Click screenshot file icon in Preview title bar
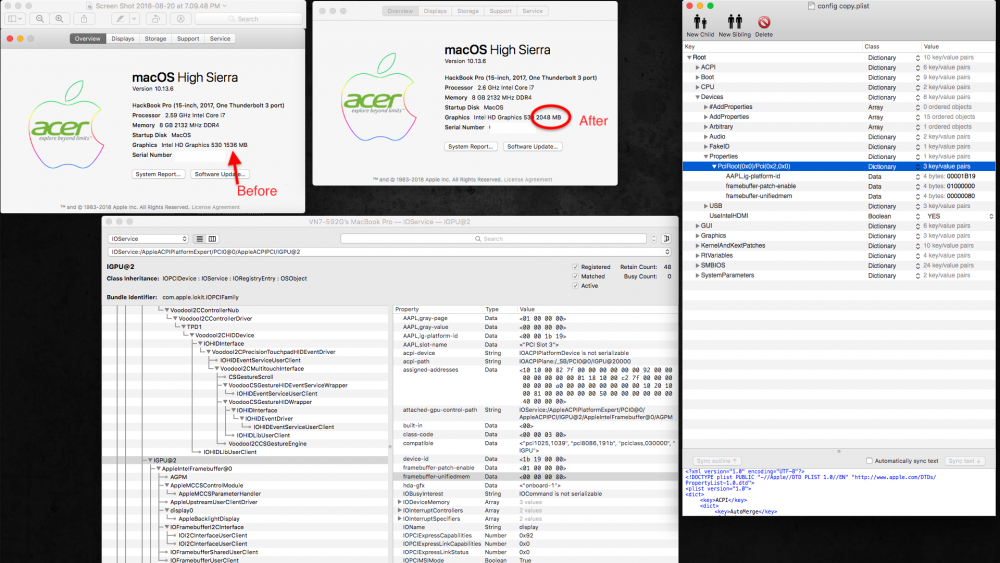 point(90,6)
